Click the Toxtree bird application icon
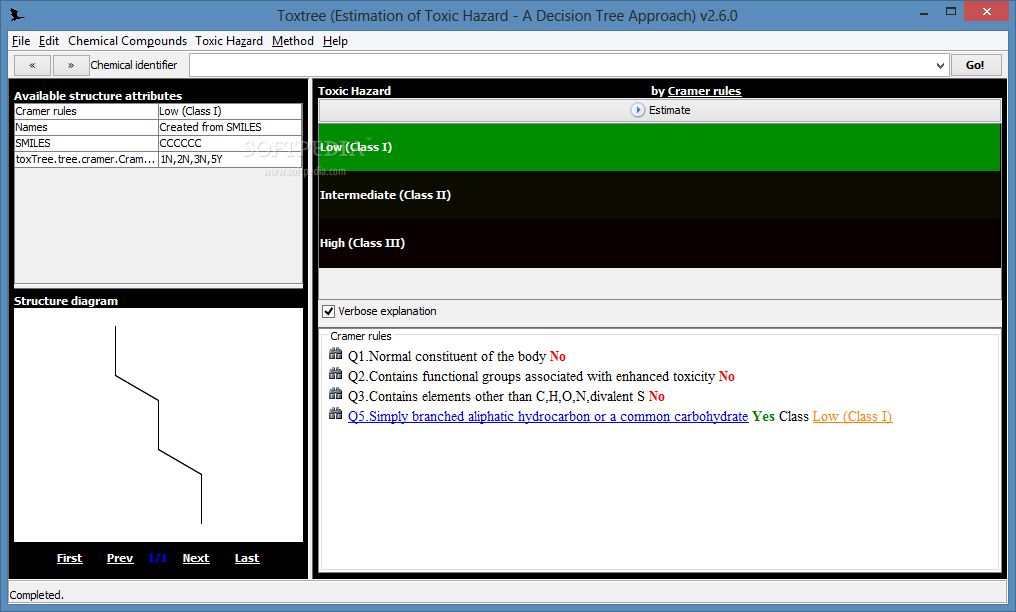This screenshot has height=612, width=1016. point(17,15)
